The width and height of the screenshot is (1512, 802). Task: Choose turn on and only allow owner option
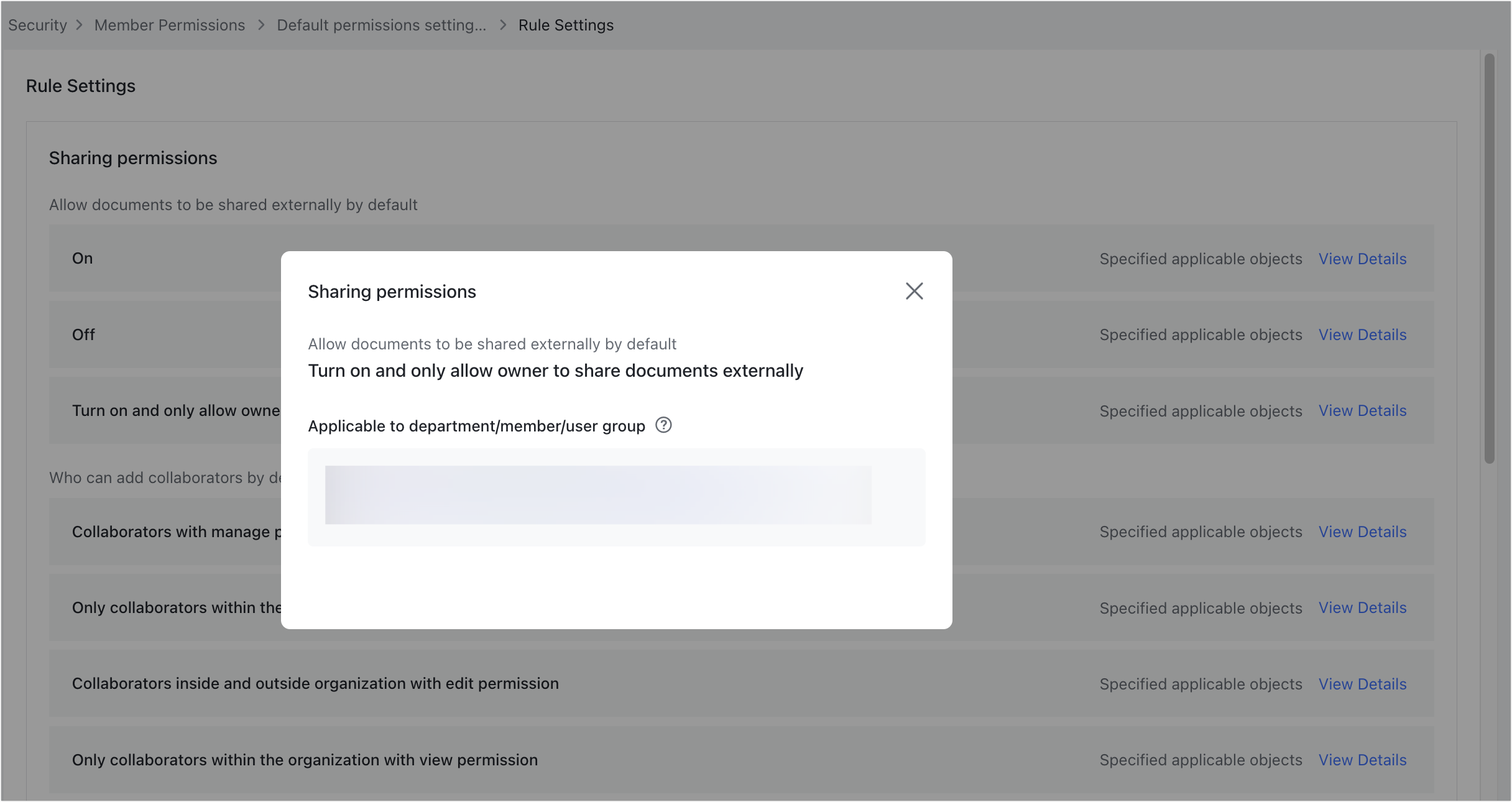(x=177, y=410)
